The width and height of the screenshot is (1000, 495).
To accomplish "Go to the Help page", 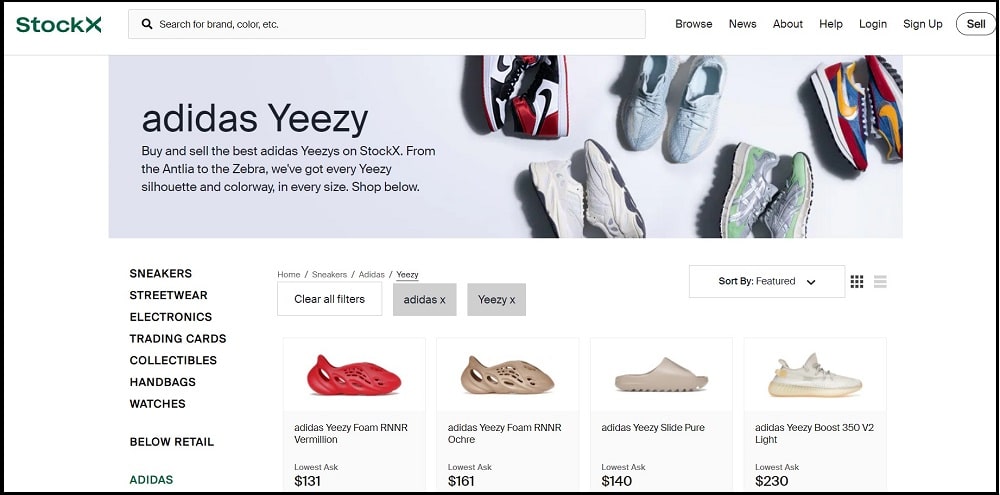I will [831, 24].
